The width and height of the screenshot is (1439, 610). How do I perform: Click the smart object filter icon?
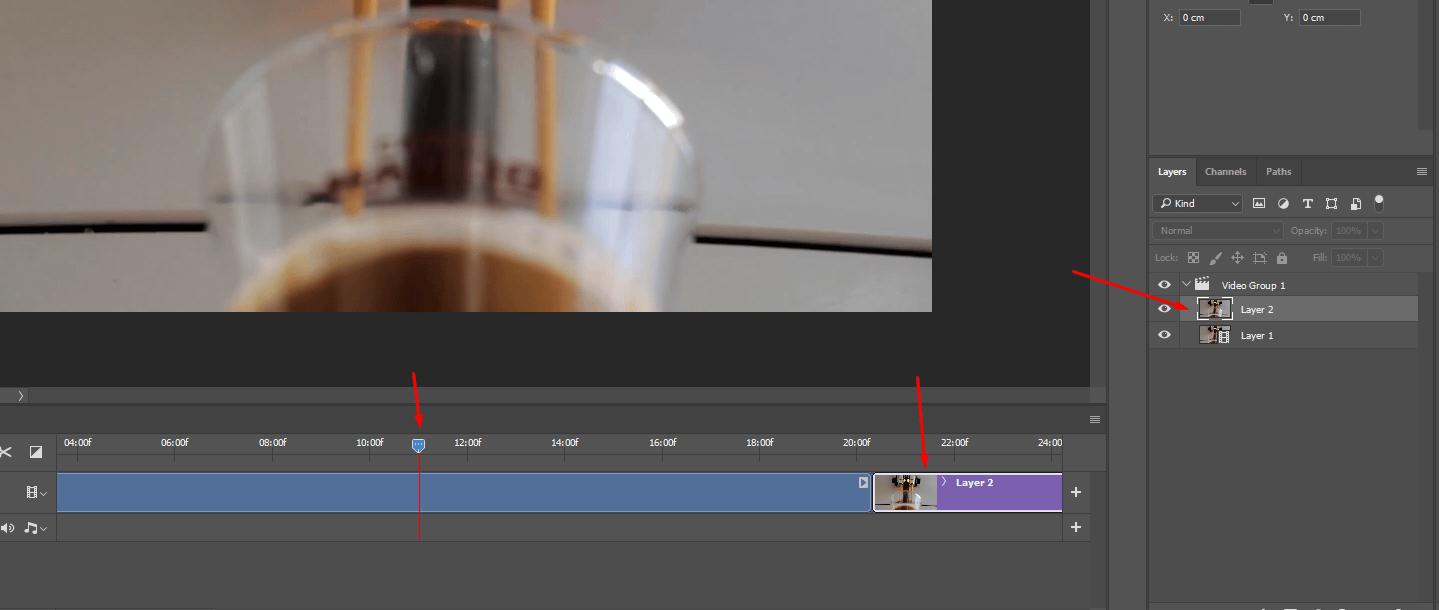click(x=1355, y=203)
